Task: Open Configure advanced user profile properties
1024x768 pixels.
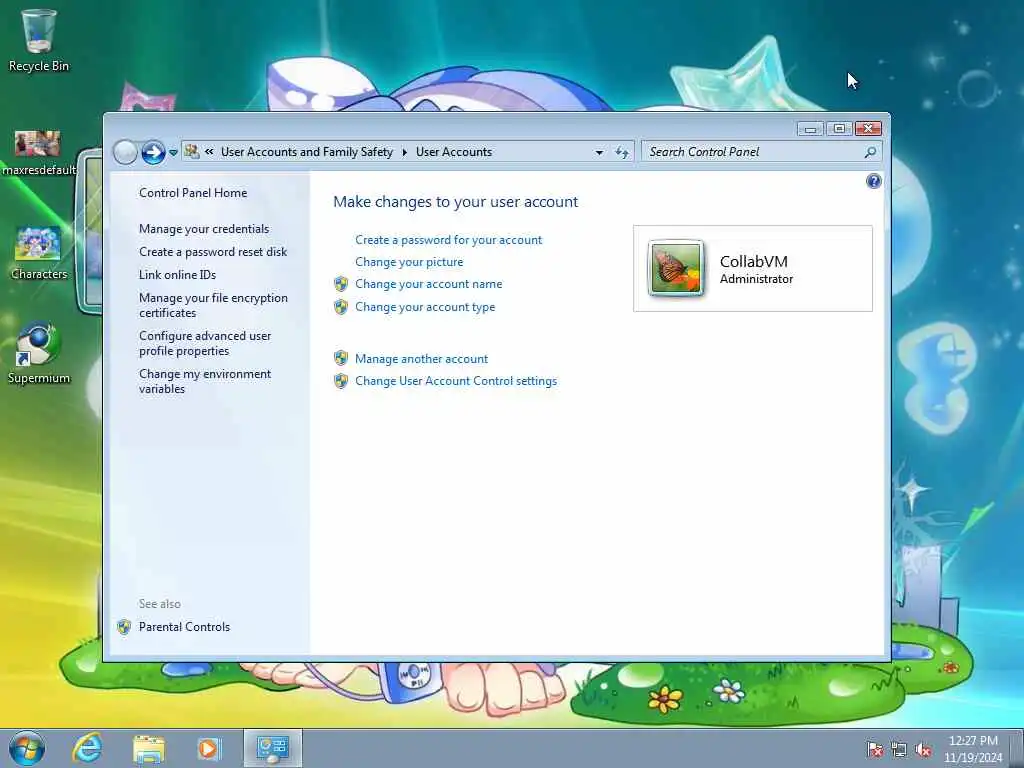Action: coord(204,343)
